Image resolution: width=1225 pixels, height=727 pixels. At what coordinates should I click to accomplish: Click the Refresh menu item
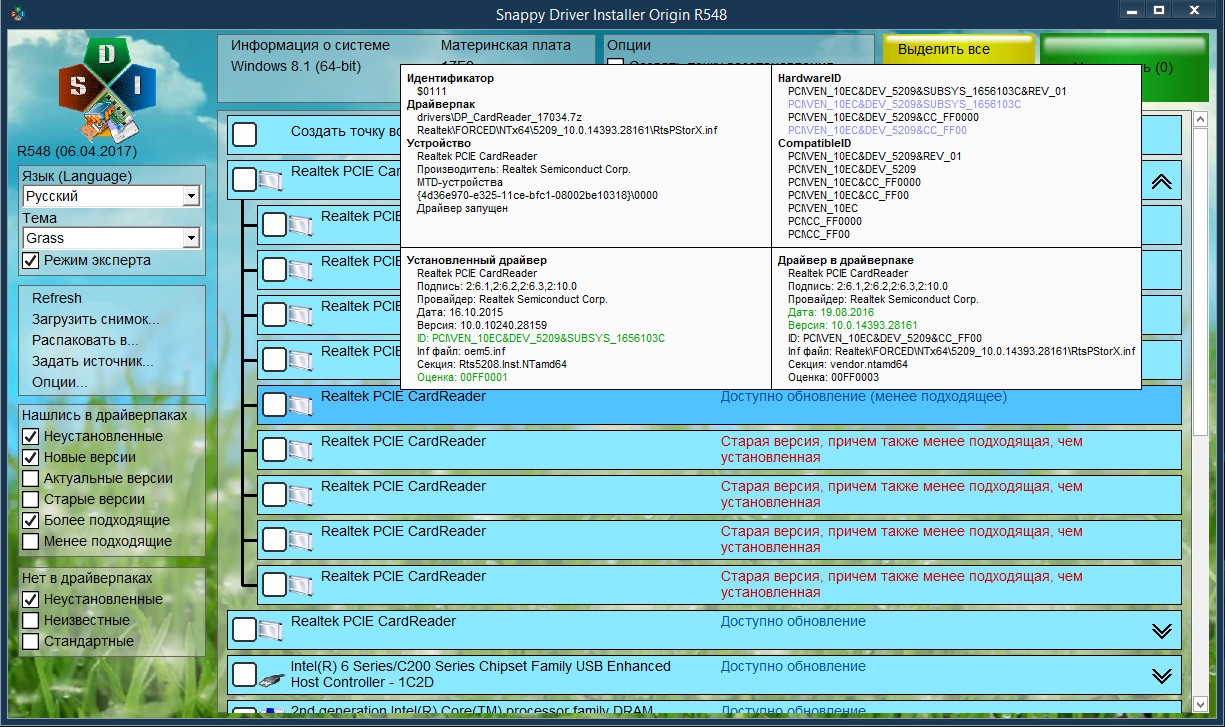[57, 299]
